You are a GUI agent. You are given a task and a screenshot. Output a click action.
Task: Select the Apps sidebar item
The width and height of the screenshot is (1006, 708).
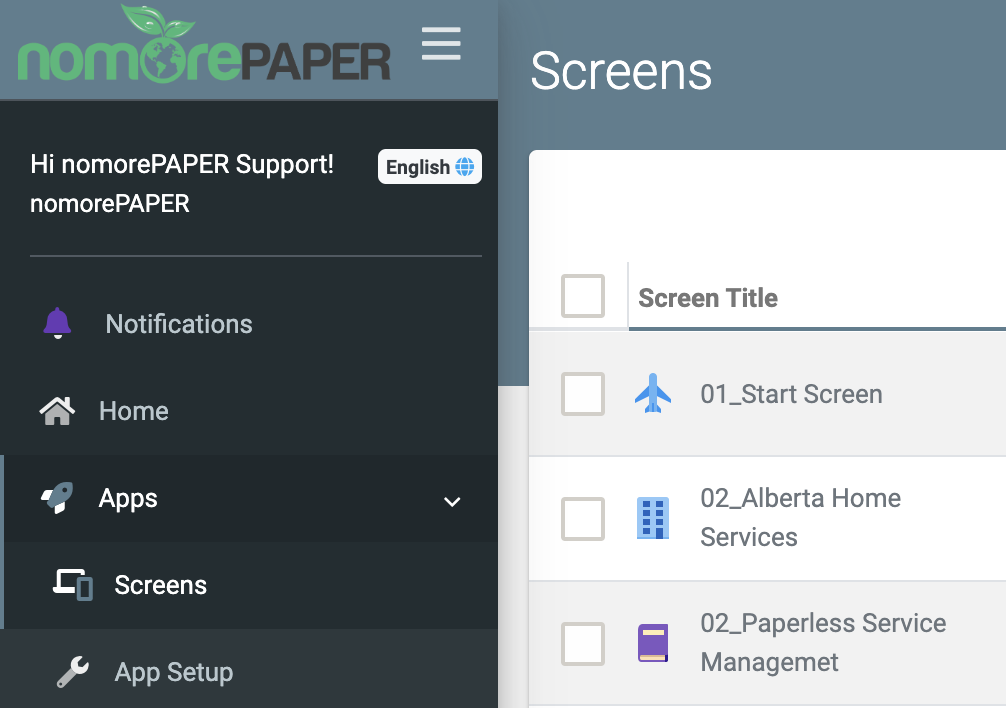[251, 498]
